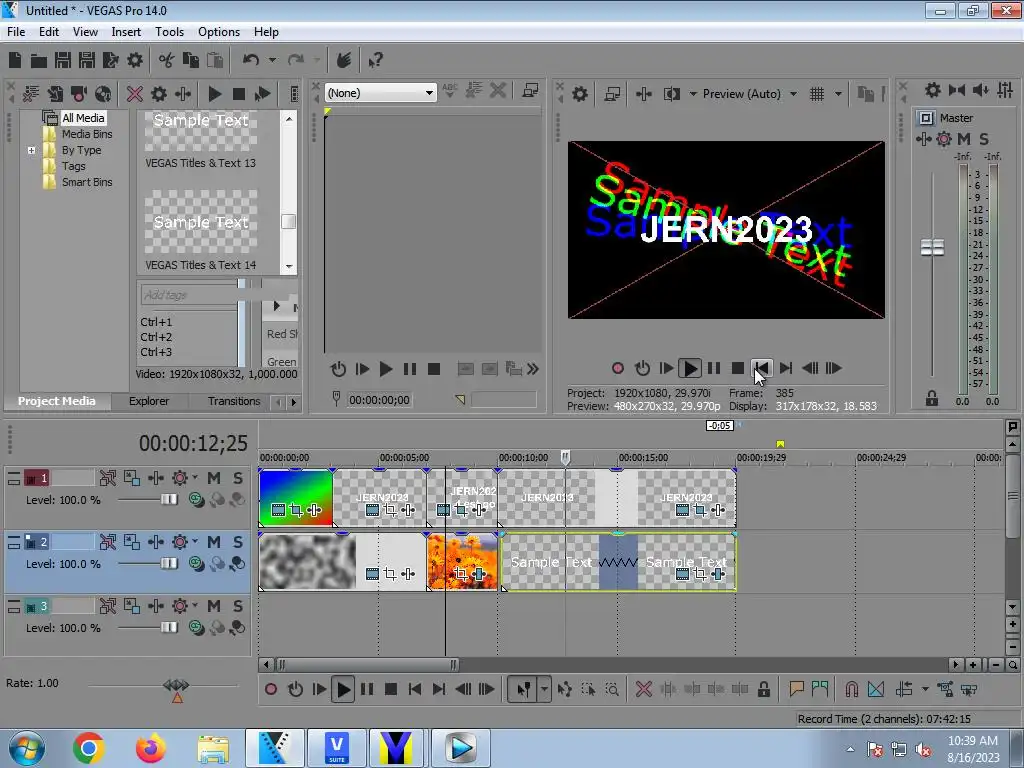
Task: Open the Insert menu
Action: pos(126,32)
